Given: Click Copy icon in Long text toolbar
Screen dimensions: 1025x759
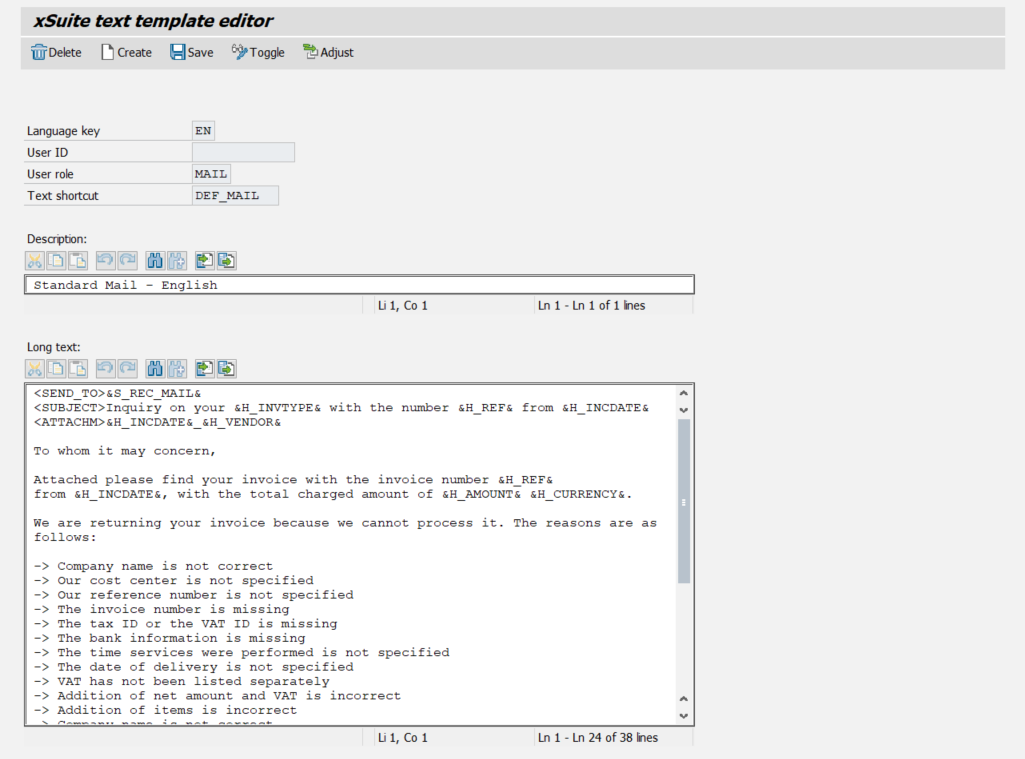Looking at the screenshot, I should 56,369.
